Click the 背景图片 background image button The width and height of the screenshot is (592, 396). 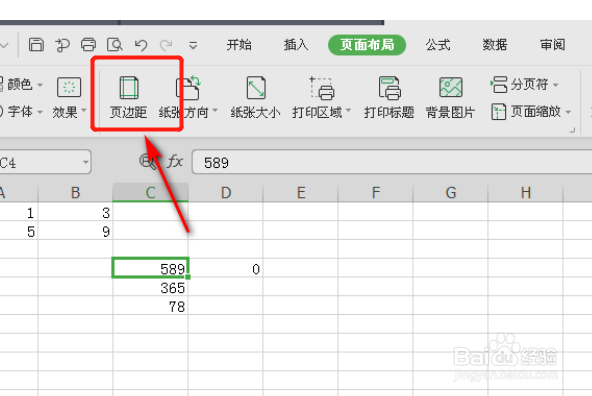450,97
